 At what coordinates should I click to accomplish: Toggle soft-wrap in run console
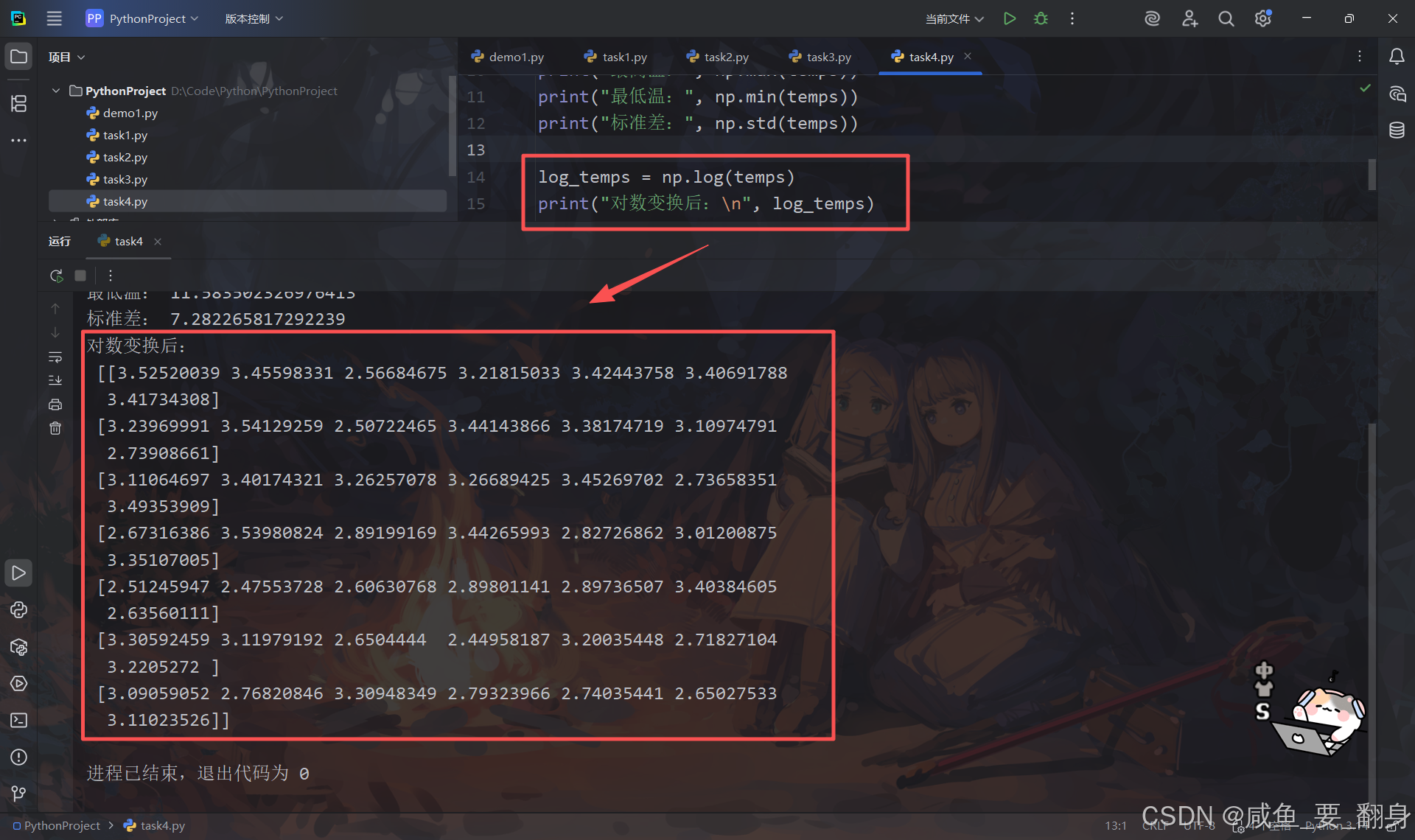(x=55, y=357)
